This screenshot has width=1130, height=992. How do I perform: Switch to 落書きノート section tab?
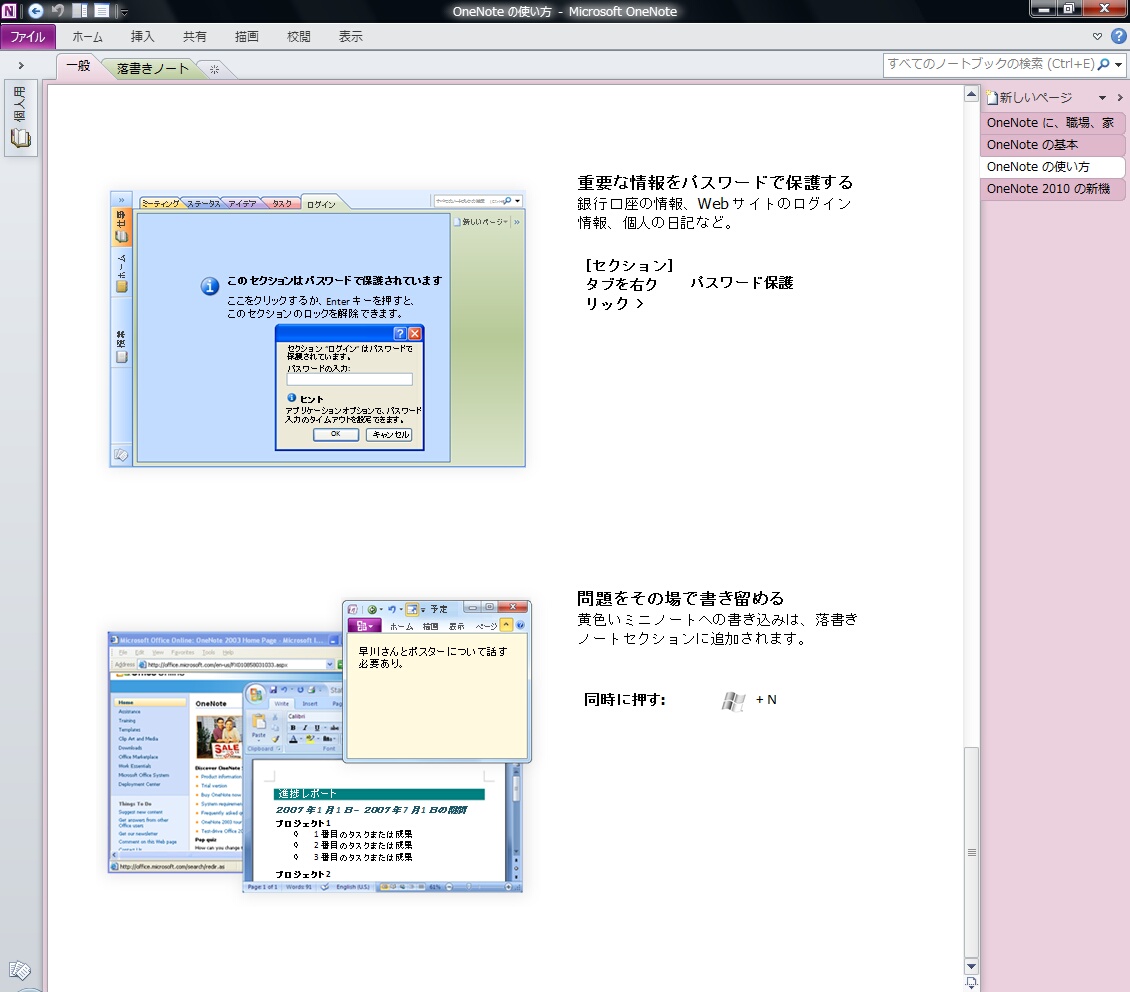[x=152, y=68]
